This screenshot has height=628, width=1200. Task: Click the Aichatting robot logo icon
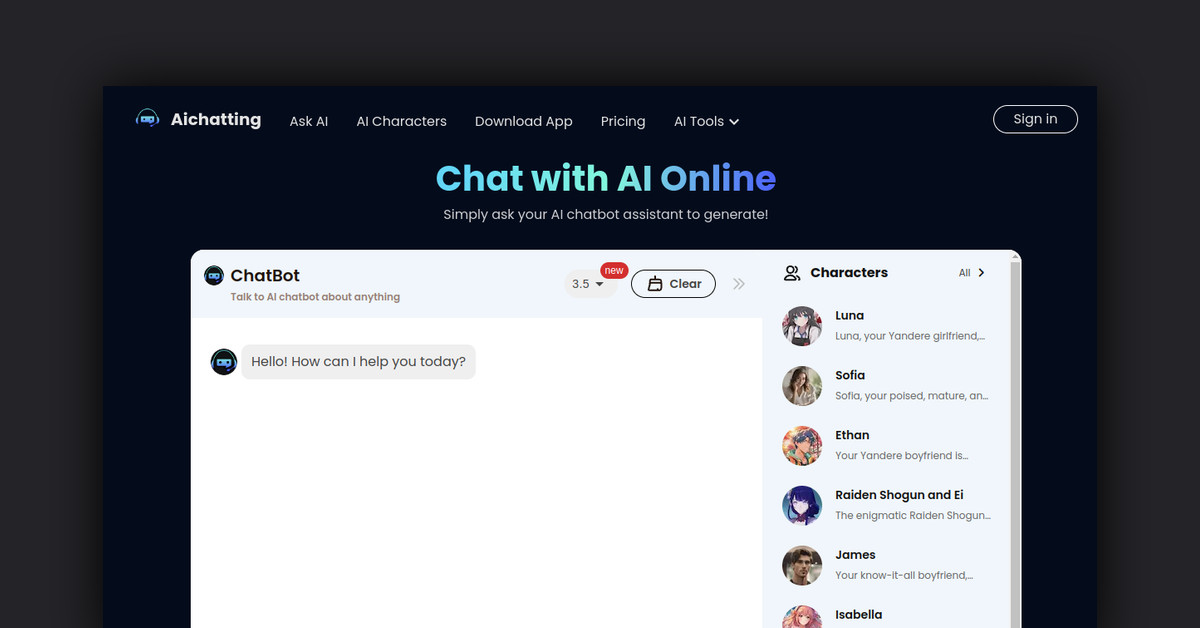click(148, 119)
